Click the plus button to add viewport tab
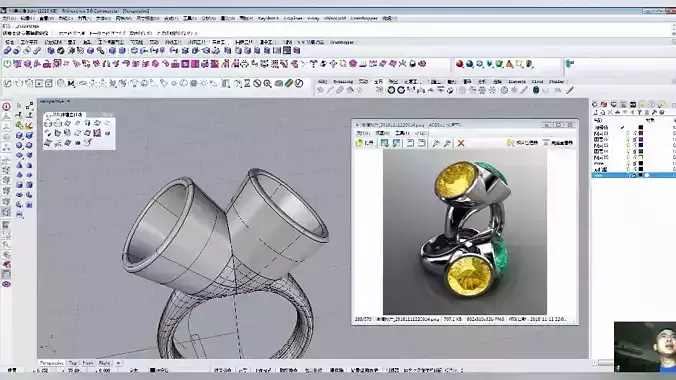This screenshot has height=380, width=676. (118, 363)
